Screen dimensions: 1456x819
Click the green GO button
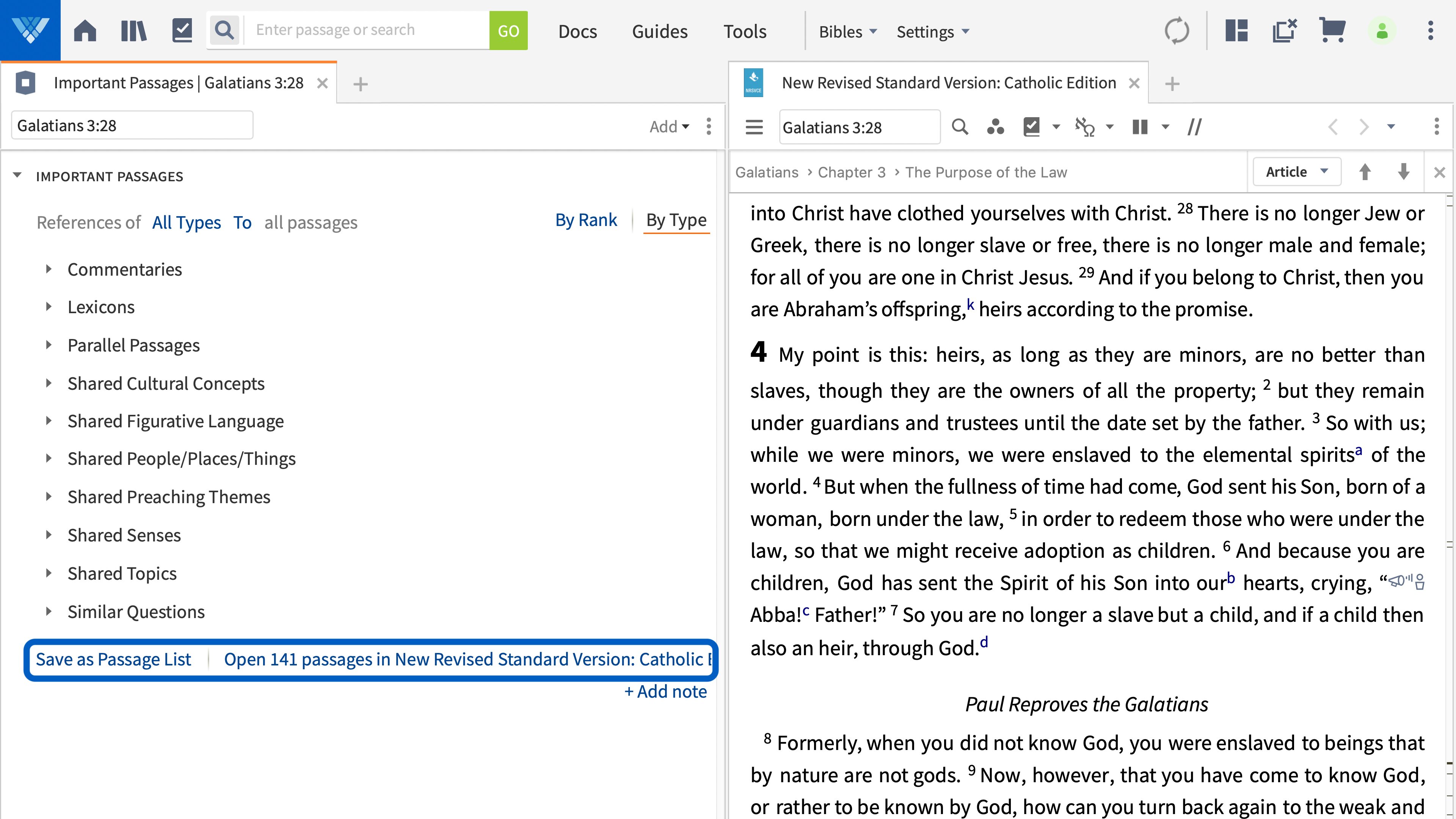[x=508, y=30]
